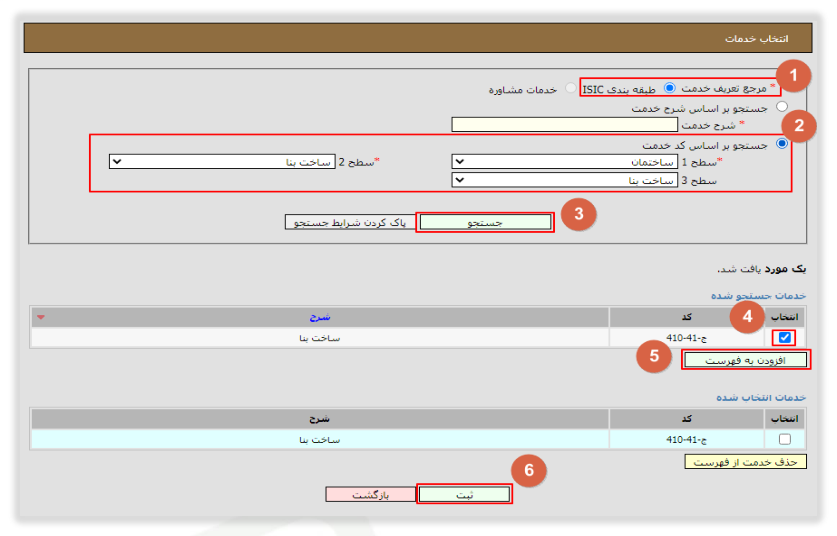Click ساخت بنا description in the searched services table
The height and width of the screenshot is (536, 837).
coord(320,338)
